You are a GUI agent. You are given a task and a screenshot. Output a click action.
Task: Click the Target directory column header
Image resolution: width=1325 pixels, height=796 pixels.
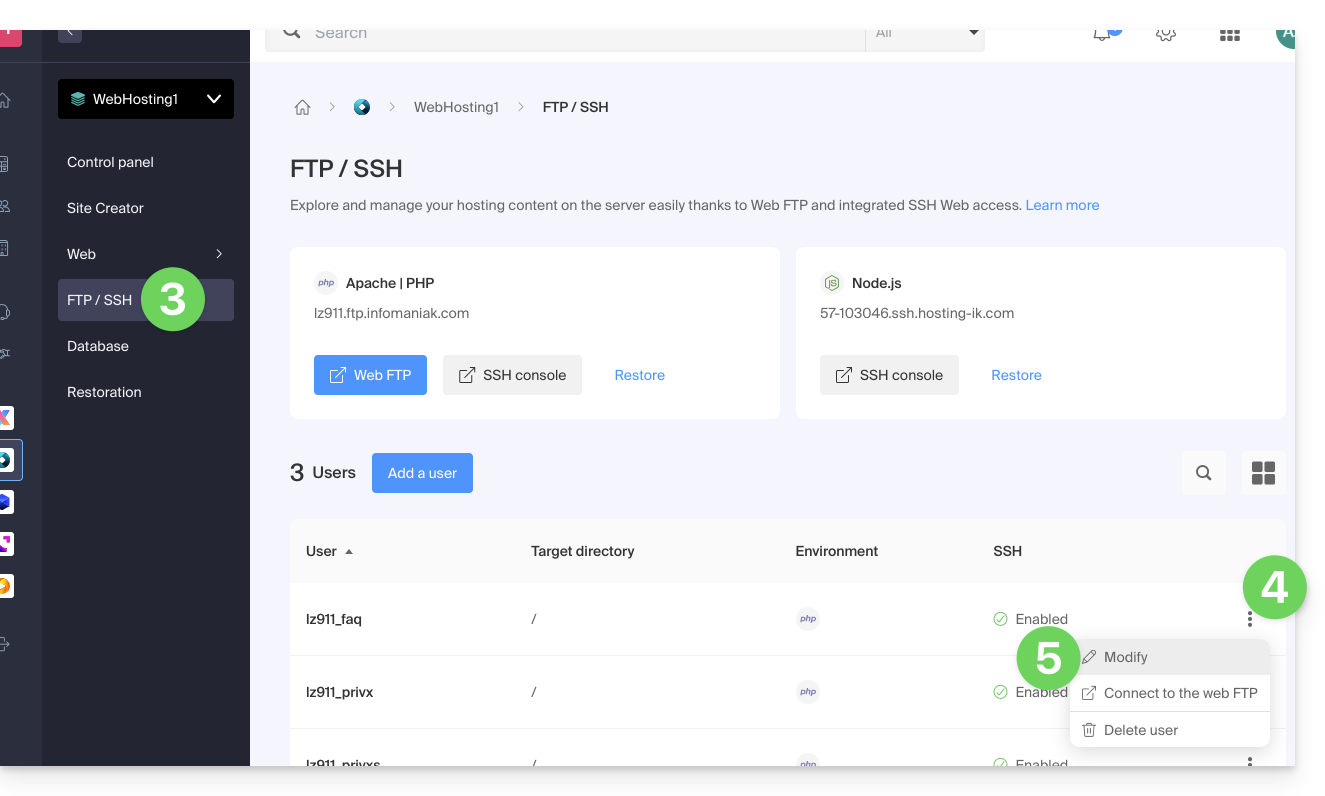(x=583, y=551)
